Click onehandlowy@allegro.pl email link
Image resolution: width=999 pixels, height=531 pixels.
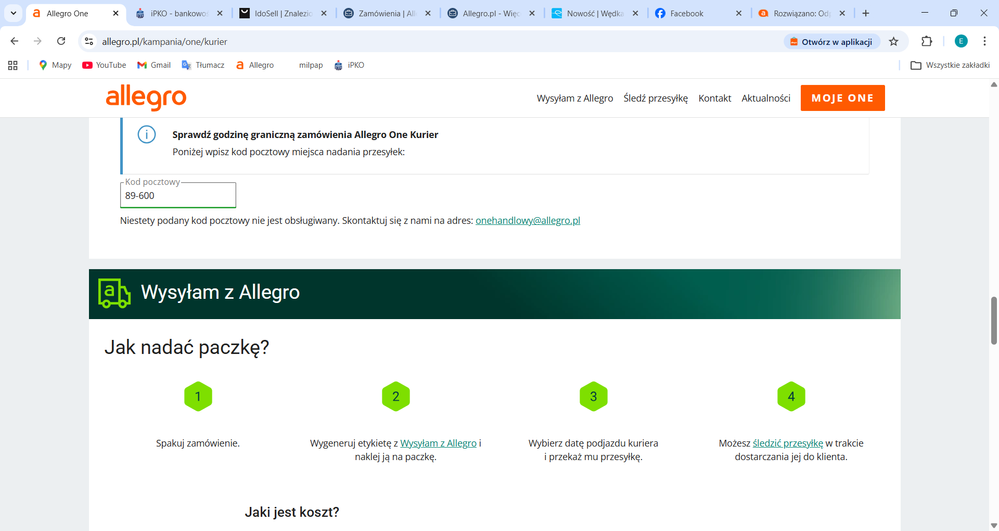point(528,221)
